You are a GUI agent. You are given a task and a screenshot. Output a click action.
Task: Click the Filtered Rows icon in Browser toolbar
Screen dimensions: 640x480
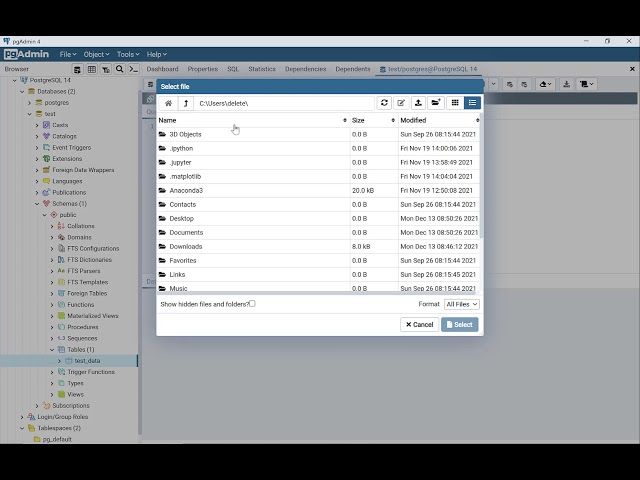coord(106,69)
